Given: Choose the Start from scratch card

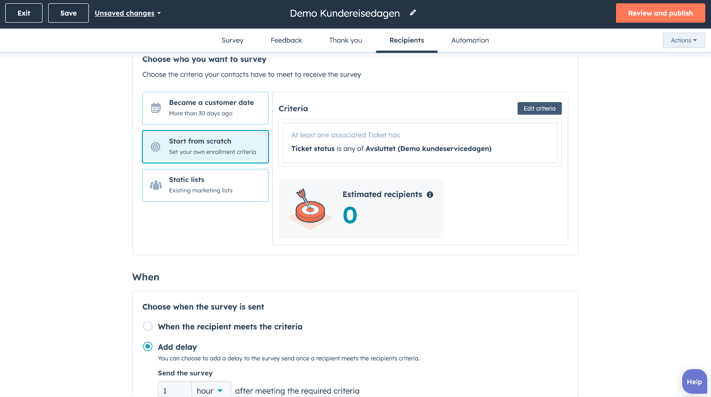Looking at the screenshot, I should click(205, 147).
